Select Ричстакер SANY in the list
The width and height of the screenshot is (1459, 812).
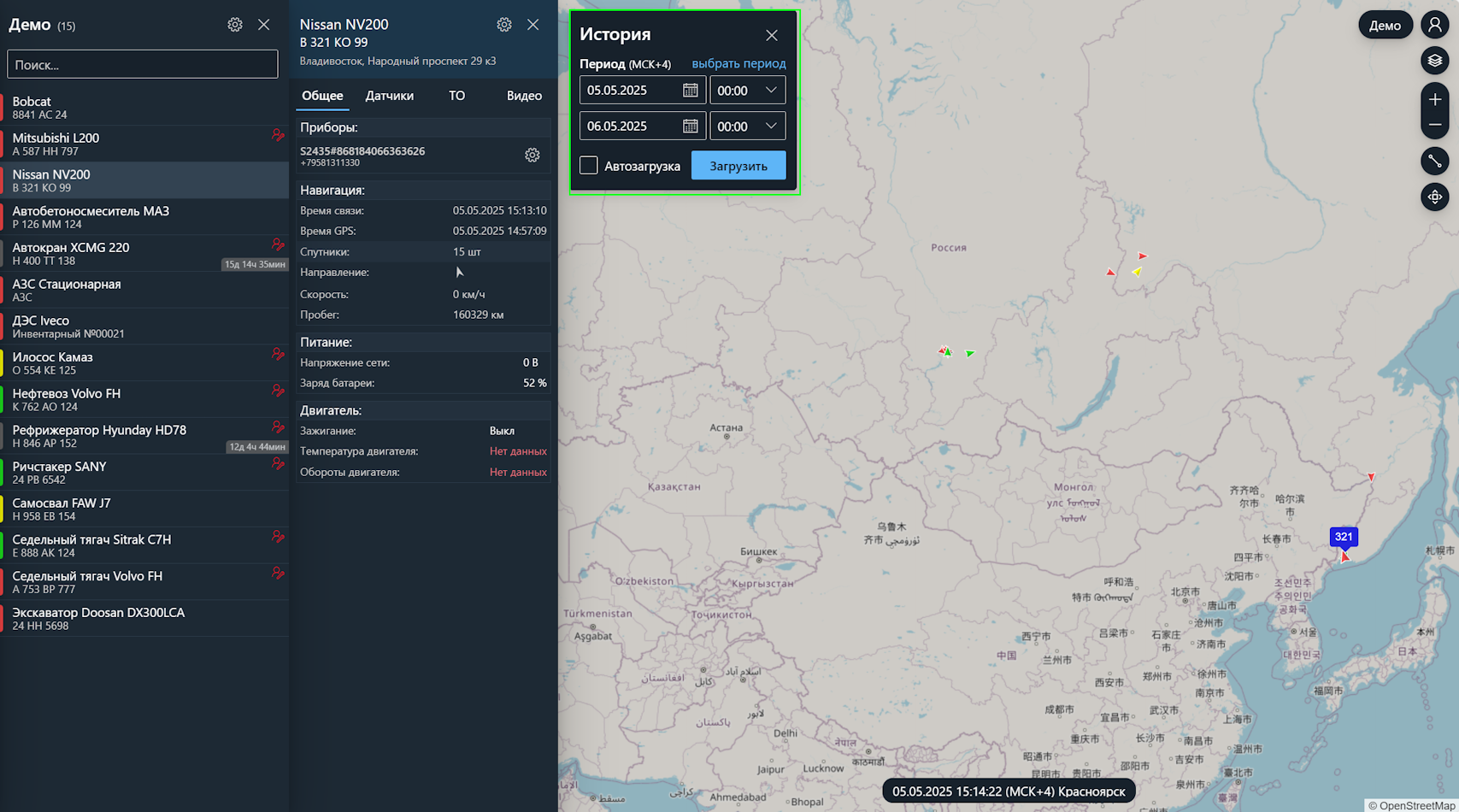(144, 473)
